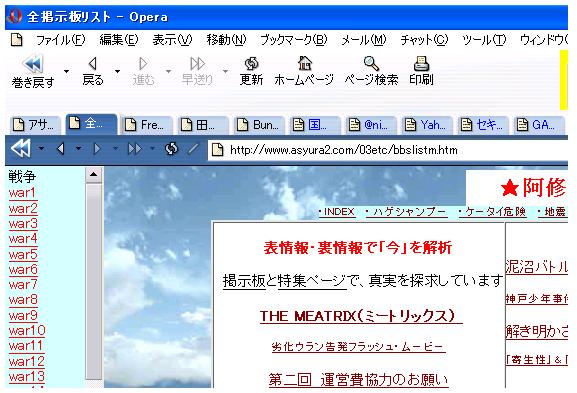This screenshot has height=393, width=577.
Task: Open back history dropdown in address bar
Action: 78,149
